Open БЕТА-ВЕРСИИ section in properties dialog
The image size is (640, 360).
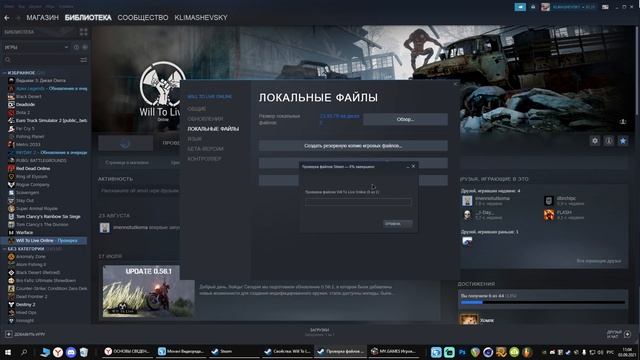[x=205, y=149]
